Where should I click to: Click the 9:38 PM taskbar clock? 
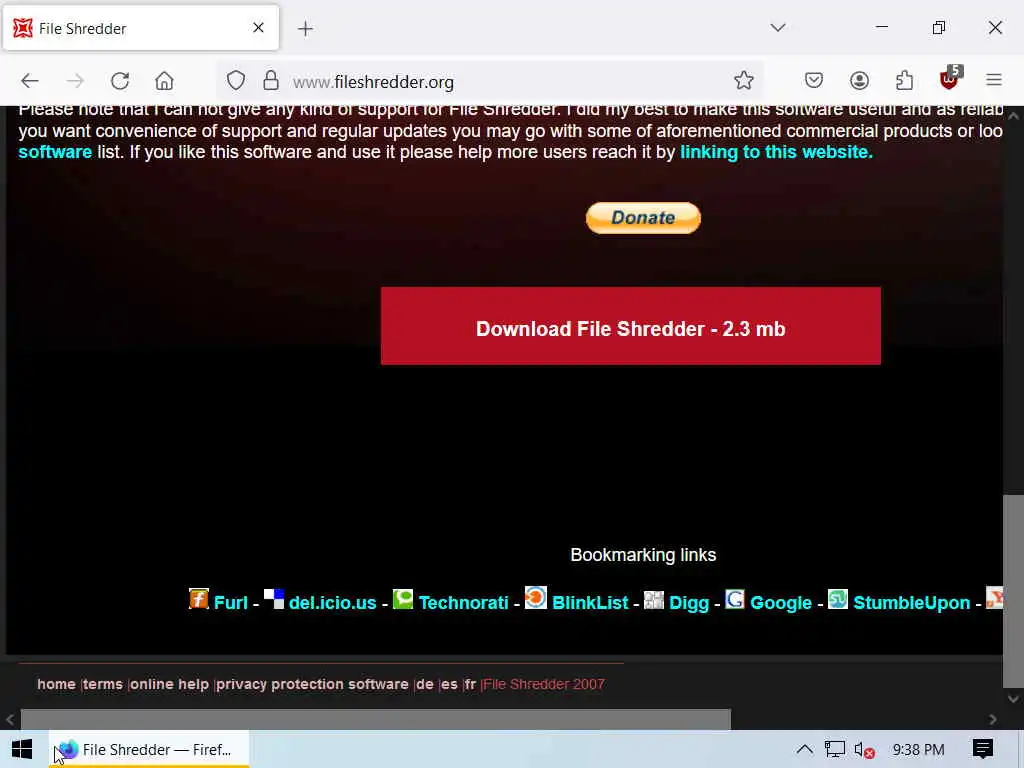[918, 750]
